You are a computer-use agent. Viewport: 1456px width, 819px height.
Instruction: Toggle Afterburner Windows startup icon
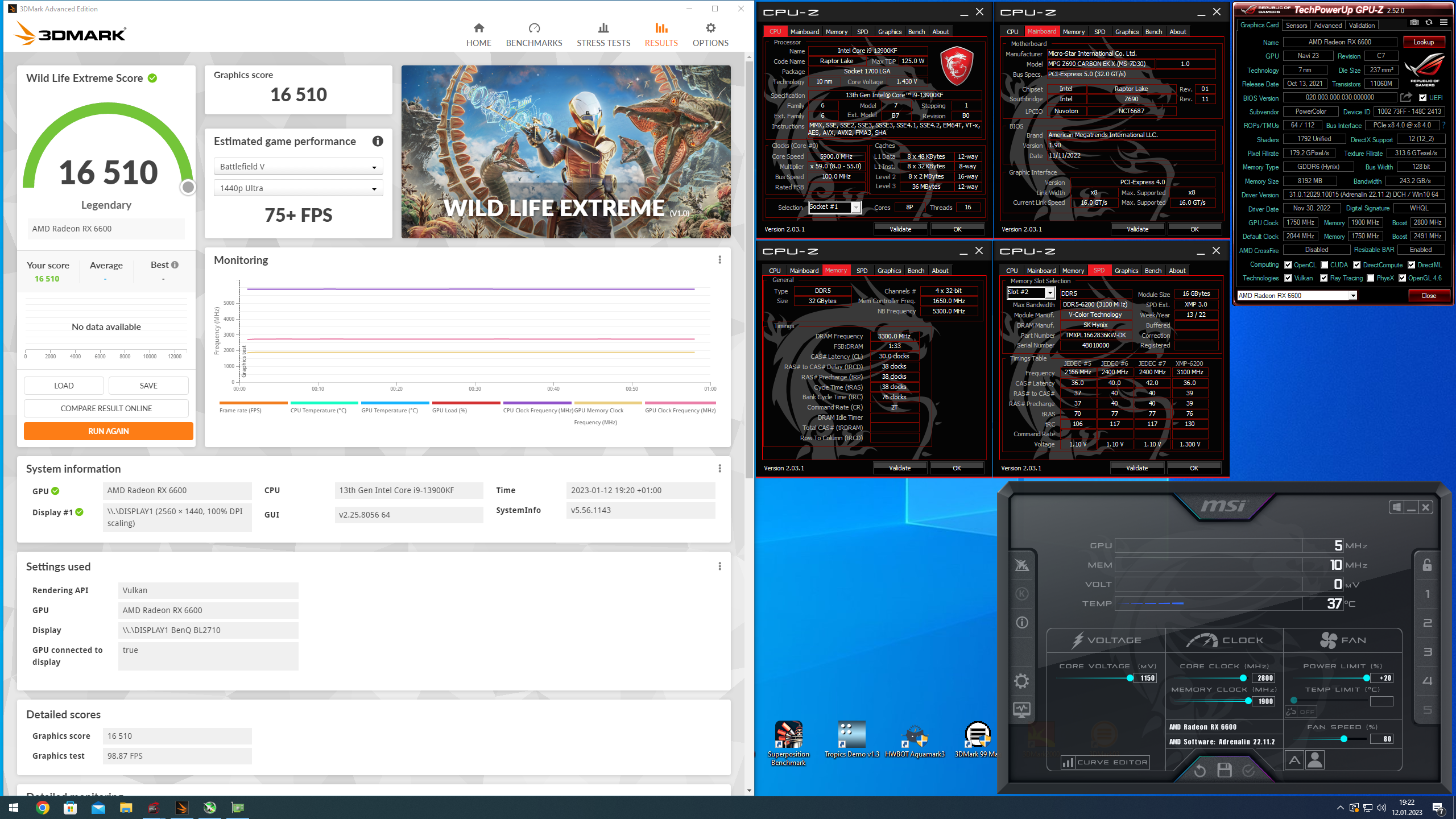tap(1397, 507)
